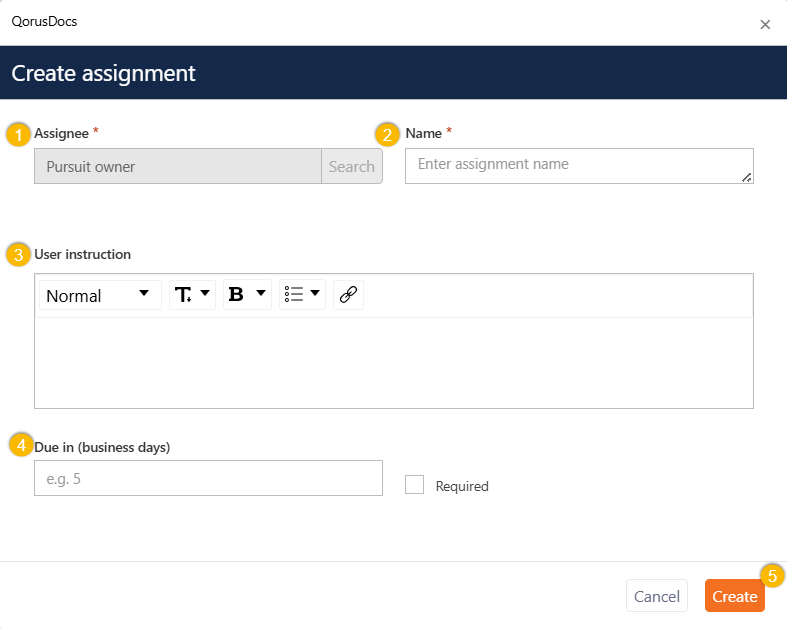Image resolution: width=787 pixels, height=629 pixels.
Task: Open the Normal paragraph style dropdown
Action: point(100,295)
